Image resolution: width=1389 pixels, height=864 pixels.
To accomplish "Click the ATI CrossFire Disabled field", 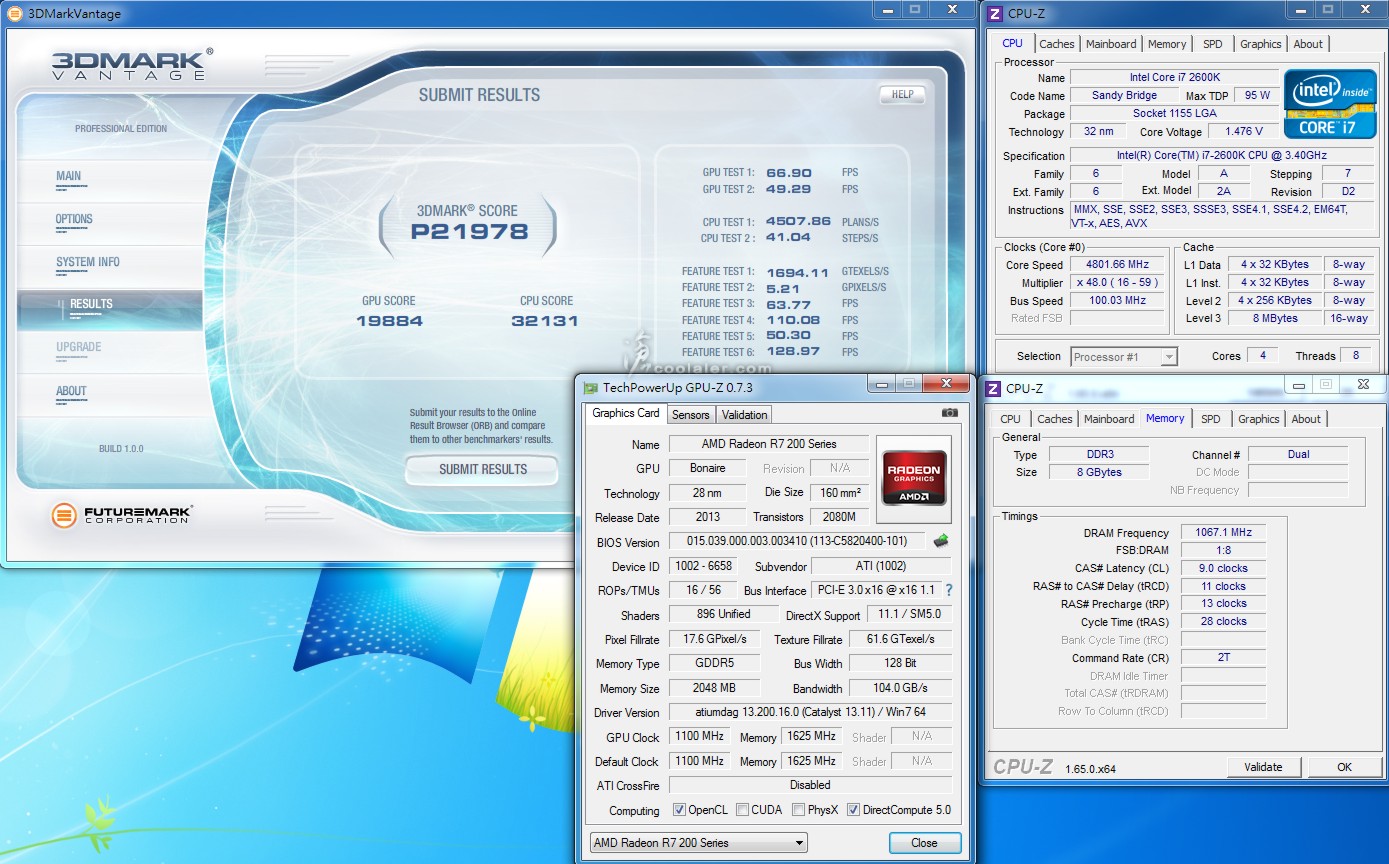I will (x=810, y=785).
